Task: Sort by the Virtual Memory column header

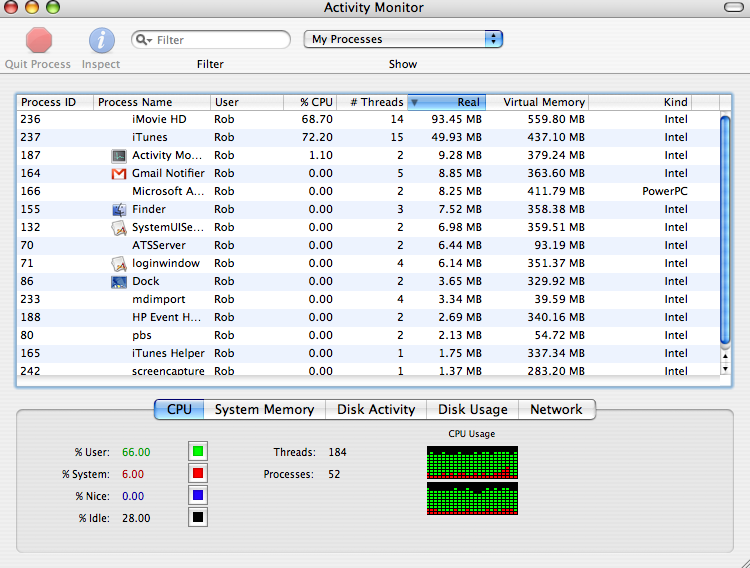Action: click(x=537, y=102)
